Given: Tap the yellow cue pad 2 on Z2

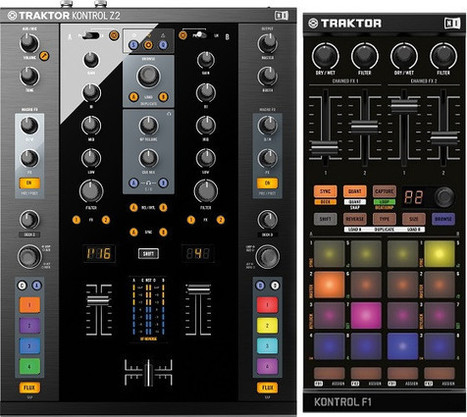Looking at the screenshot, I should click(x=267, y=326).
